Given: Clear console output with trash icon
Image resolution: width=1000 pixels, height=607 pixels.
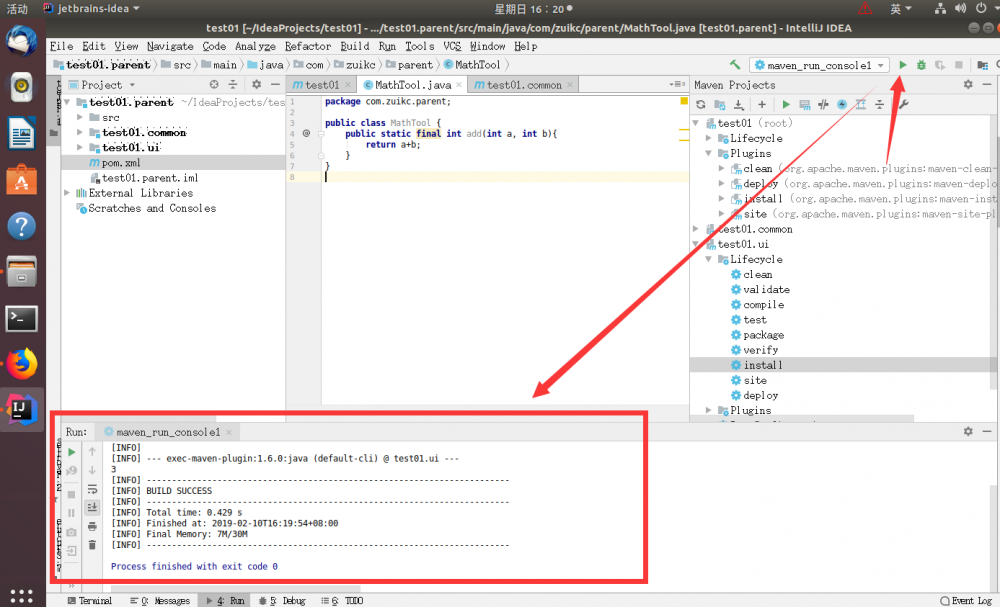Looking at the screenshot, I should click(92, 544).
